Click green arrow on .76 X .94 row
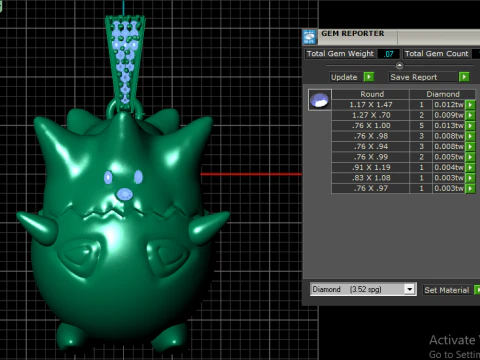Screen dimensions: 480x360 pyautogui.click(x=470, y=147)
